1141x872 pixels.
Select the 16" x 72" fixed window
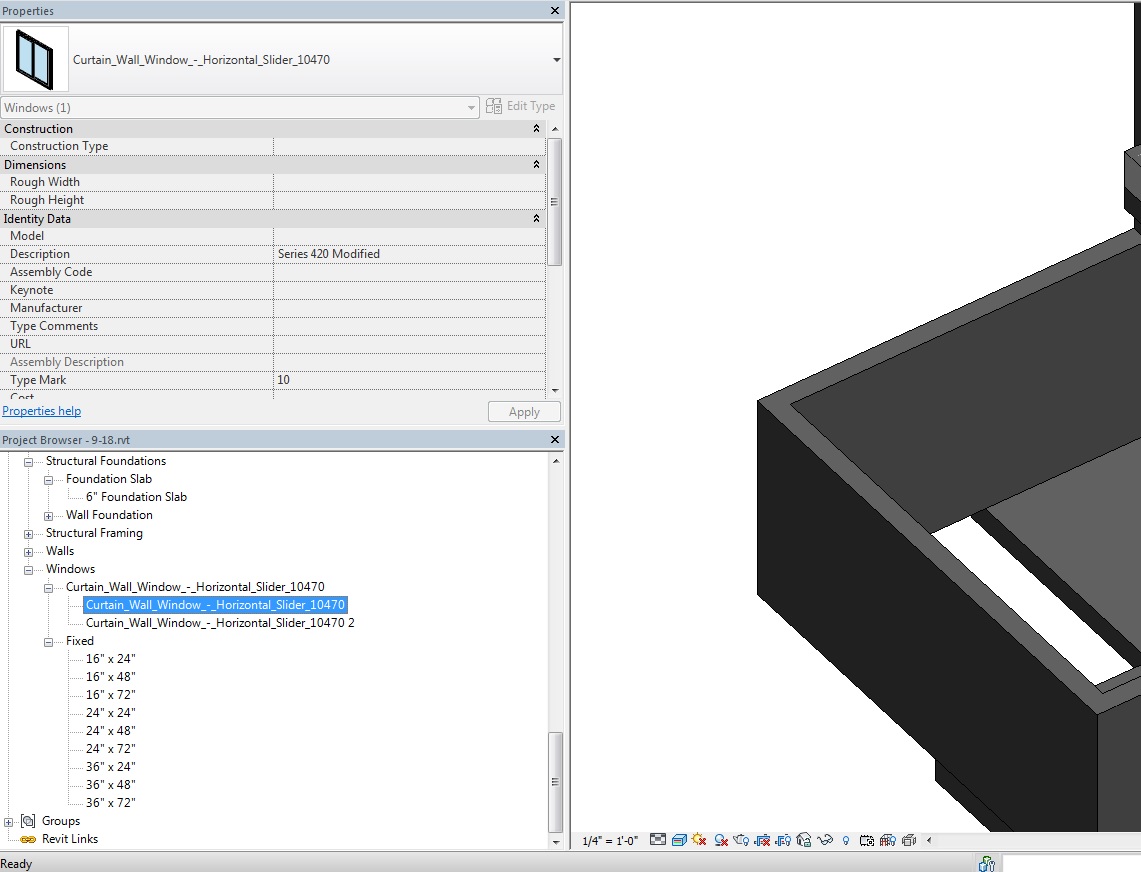click(x=111, y=695)
